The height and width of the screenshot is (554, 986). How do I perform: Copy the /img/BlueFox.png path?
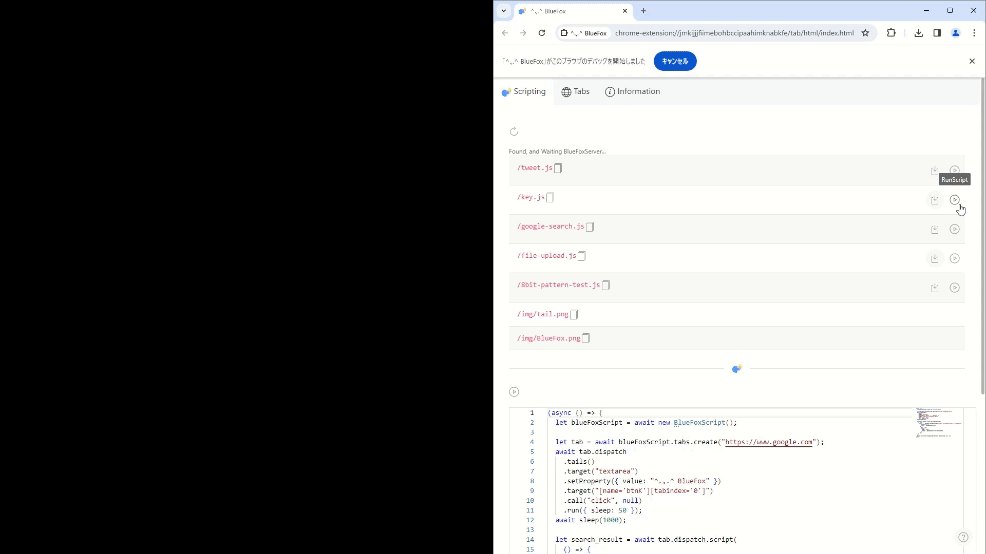[x=586, y=338]
